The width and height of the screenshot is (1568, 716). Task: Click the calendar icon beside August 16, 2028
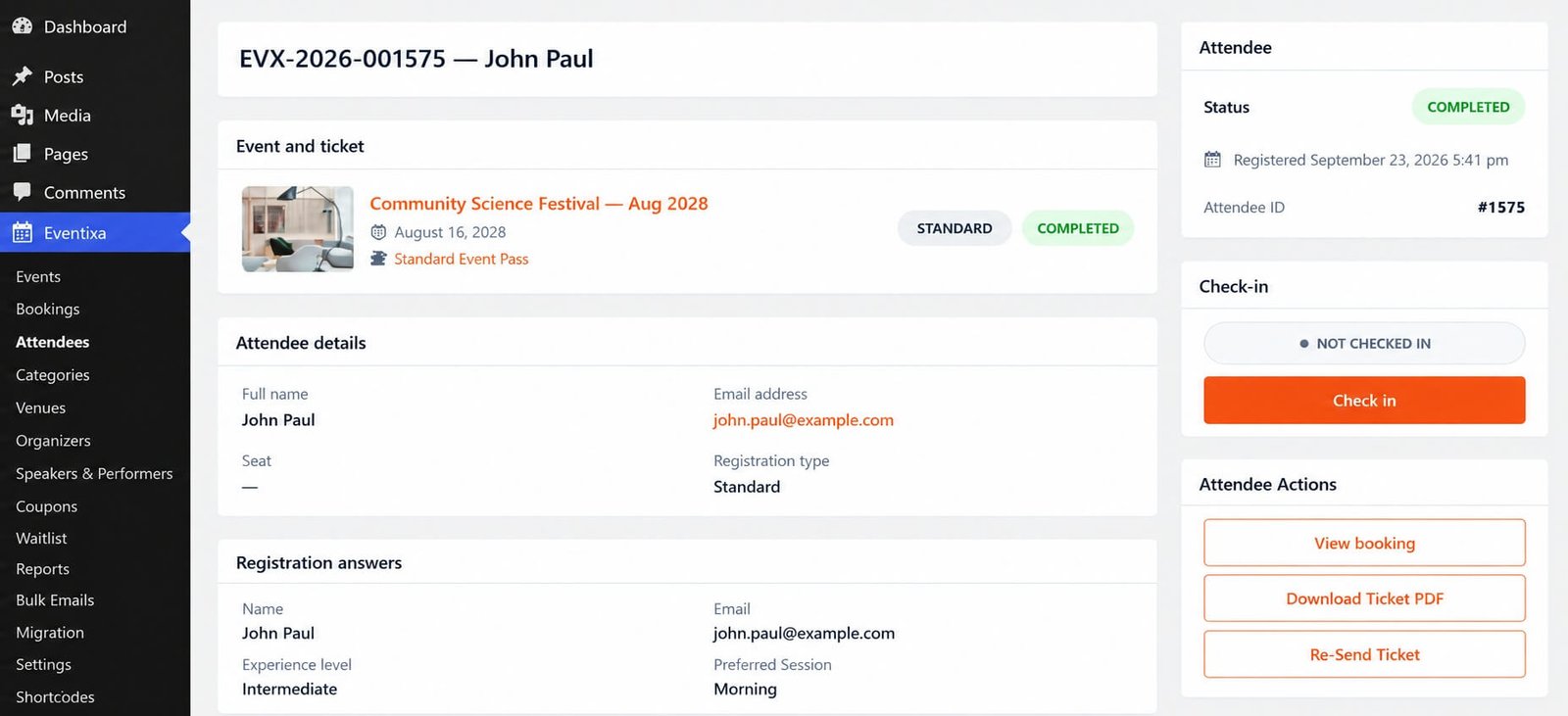[378, 232]
